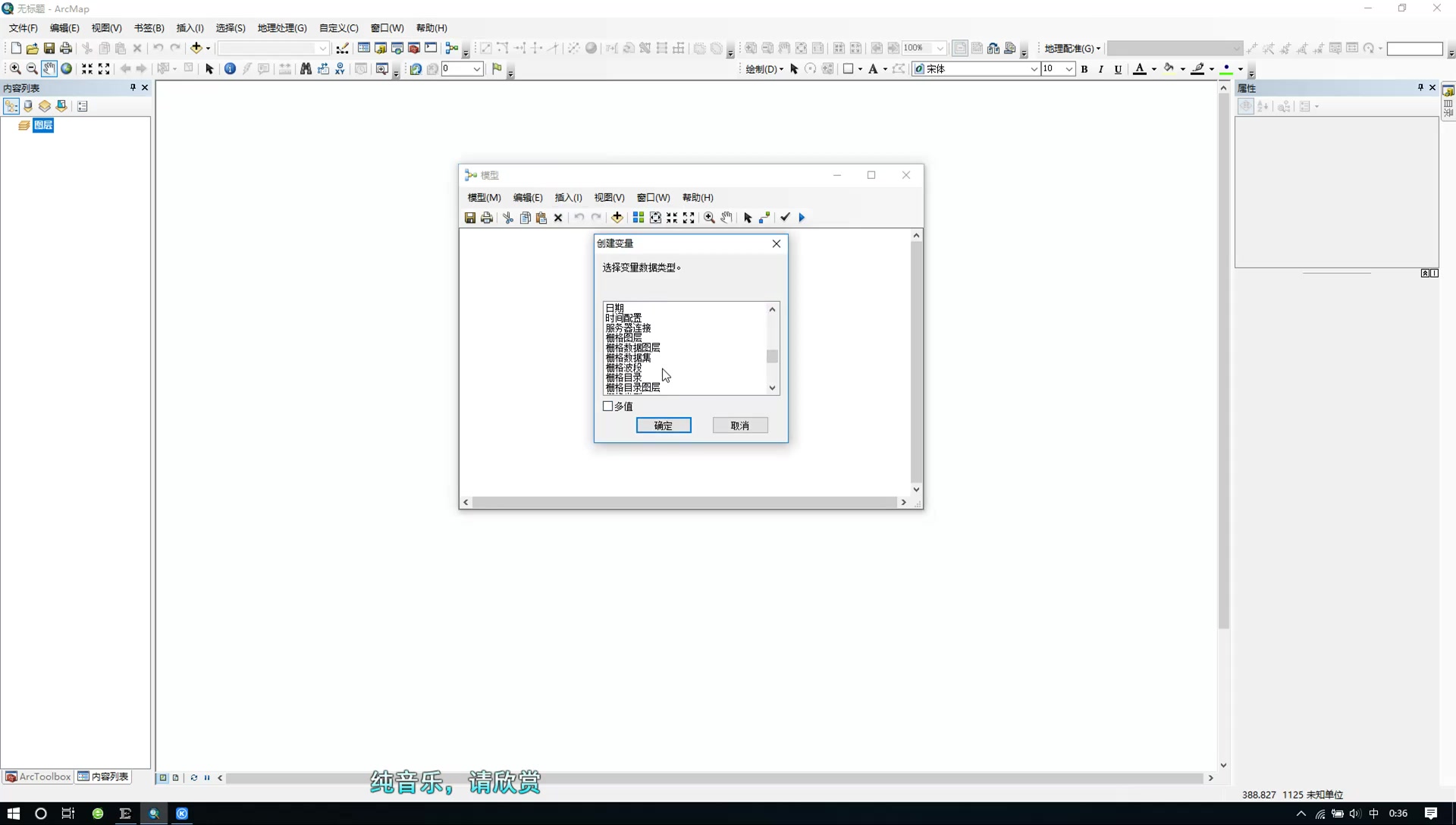
Task: Click the 确定 button
Action: coord(663,425)
